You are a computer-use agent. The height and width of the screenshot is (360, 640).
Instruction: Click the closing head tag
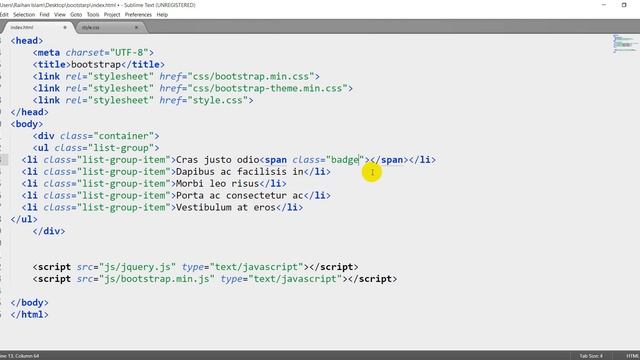pyautogui.click(x=29, y=112)
